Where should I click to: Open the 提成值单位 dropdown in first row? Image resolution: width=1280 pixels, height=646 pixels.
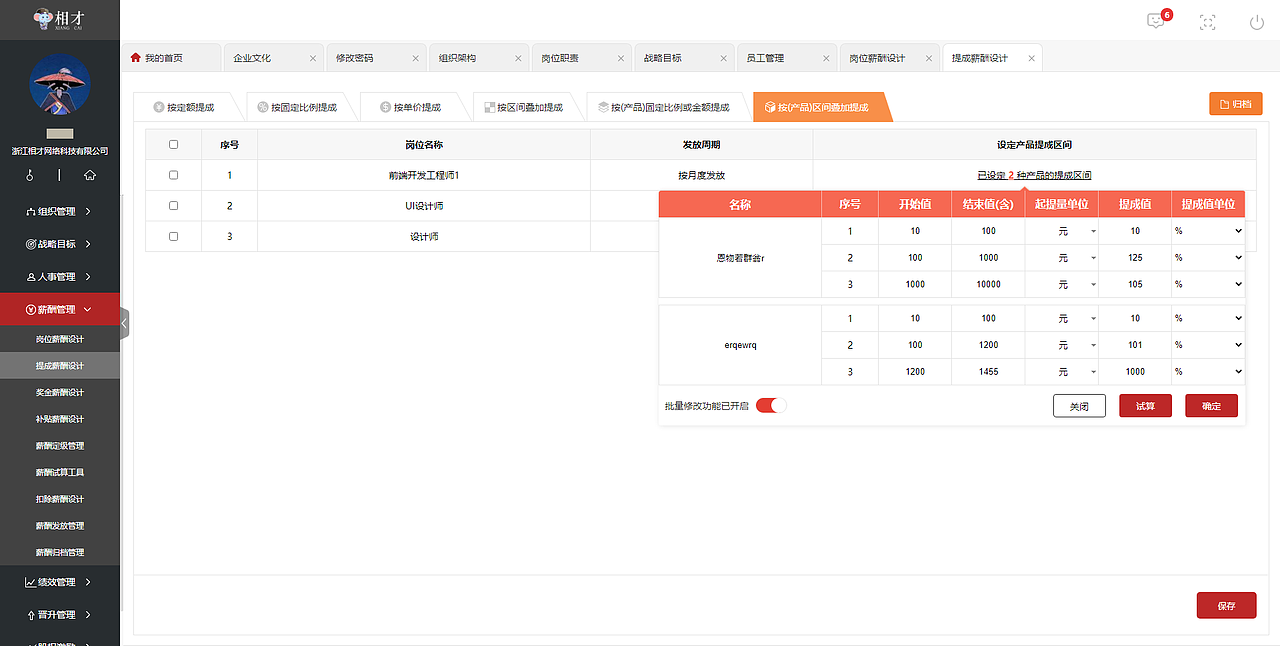click(1208, 230)
